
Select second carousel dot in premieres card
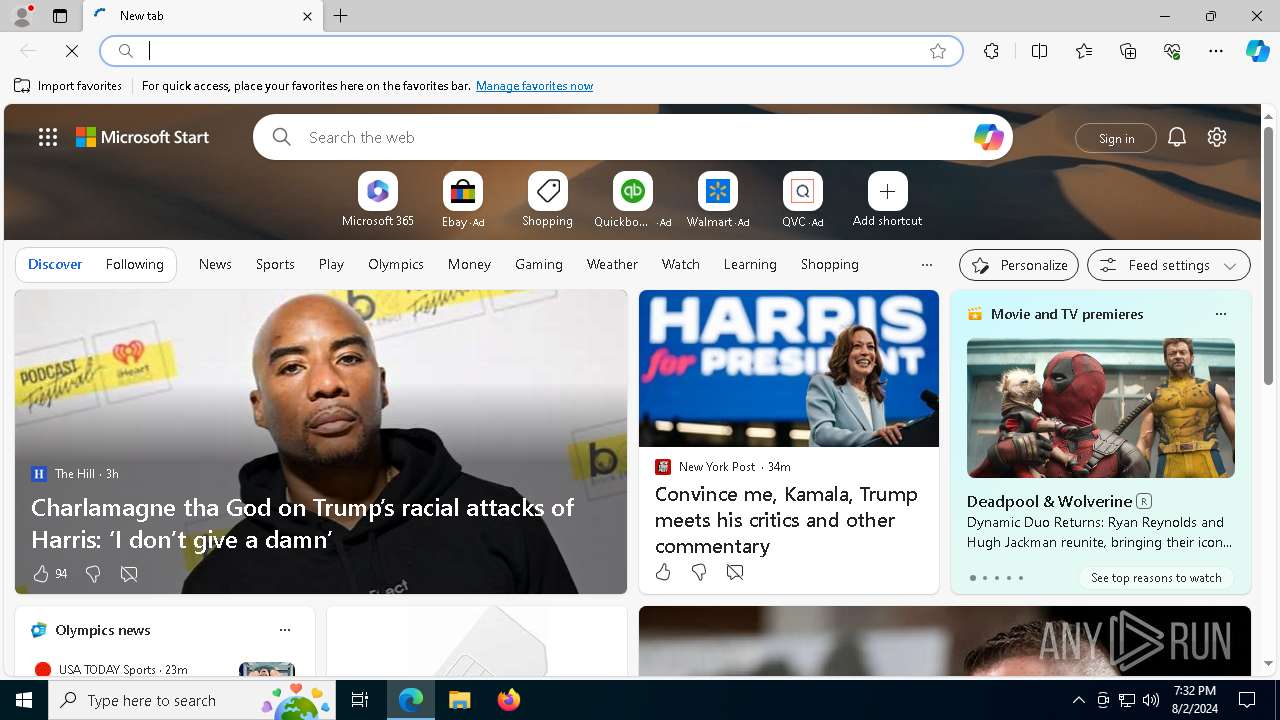(985, 578)
